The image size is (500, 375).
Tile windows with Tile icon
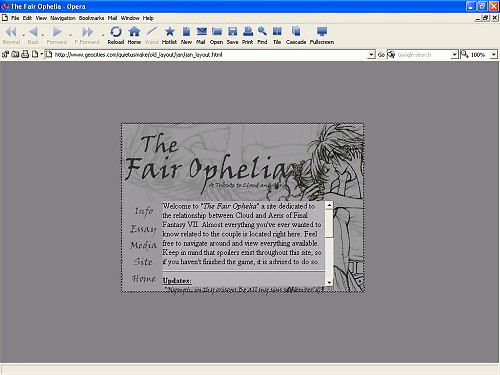pos(277,32)
